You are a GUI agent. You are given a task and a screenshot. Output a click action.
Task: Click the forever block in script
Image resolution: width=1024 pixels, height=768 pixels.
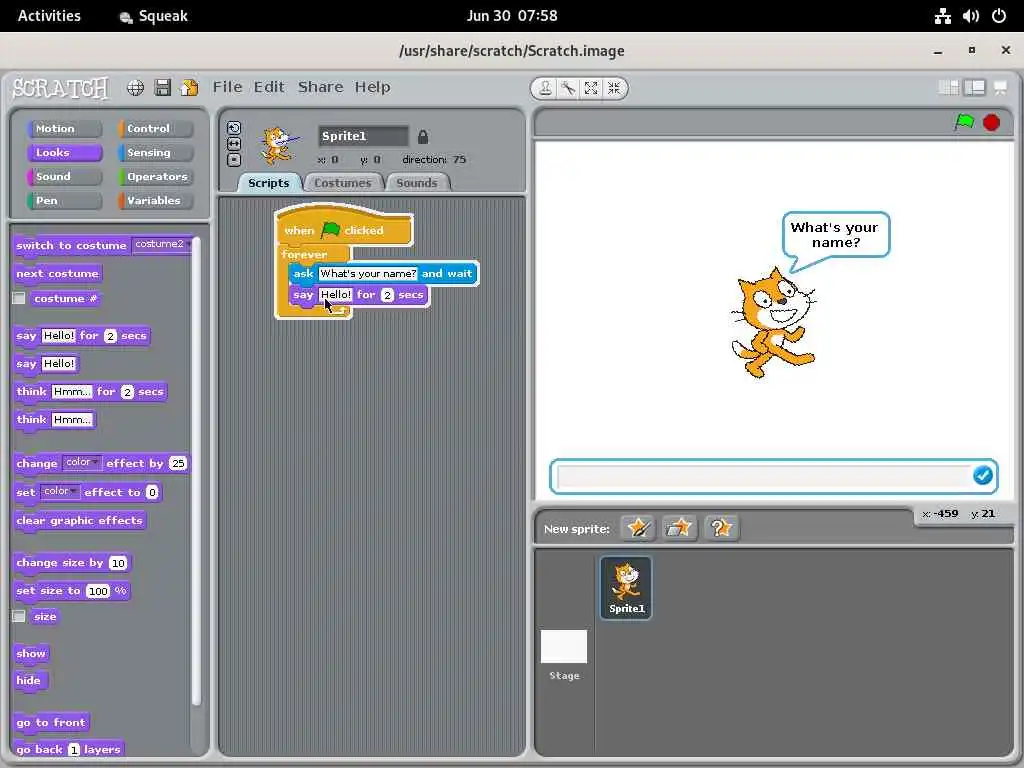pos(304,254)
